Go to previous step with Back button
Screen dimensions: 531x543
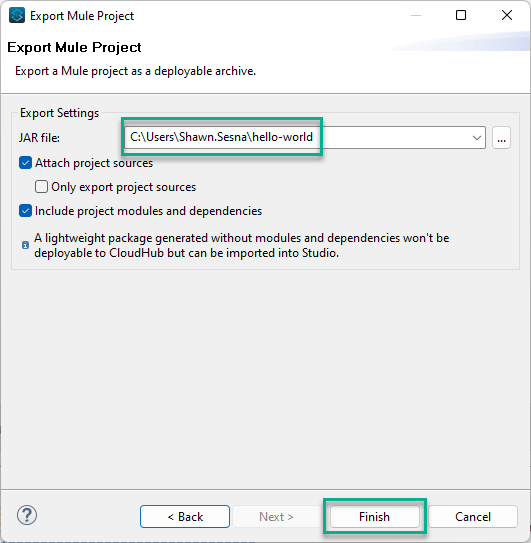(185, 517)
